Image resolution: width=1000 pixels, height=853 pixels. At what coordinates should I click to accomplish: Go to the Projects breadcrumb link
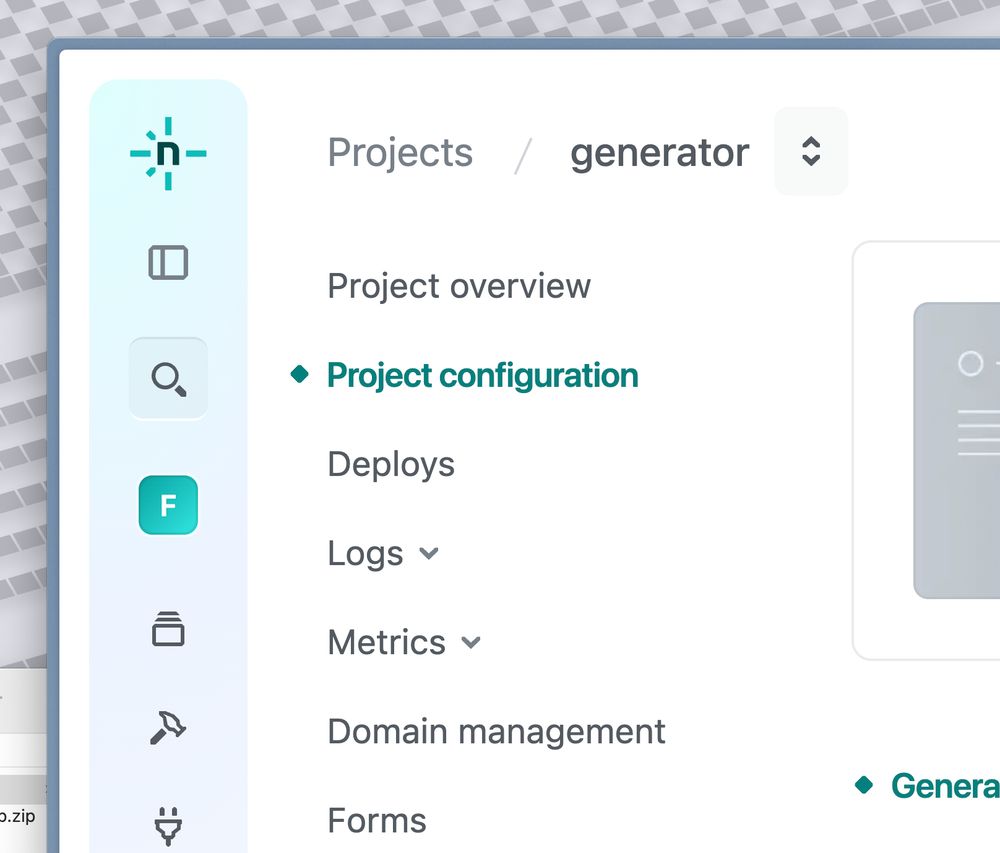coord(400,153)
